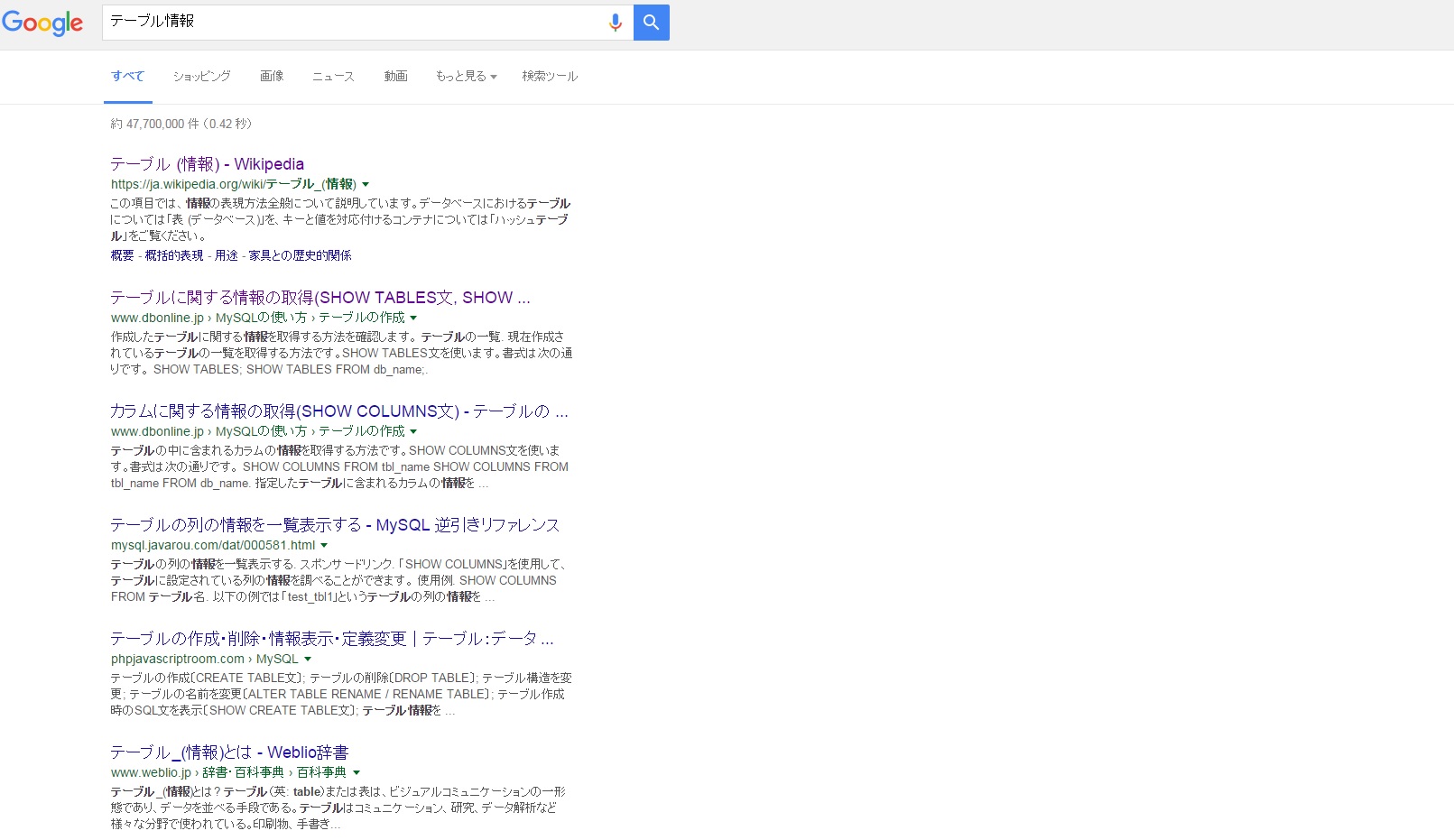This screenshot has width=1454, height=840.
Task: Start voice search with the microphone icon
Action: coord(616,23)
